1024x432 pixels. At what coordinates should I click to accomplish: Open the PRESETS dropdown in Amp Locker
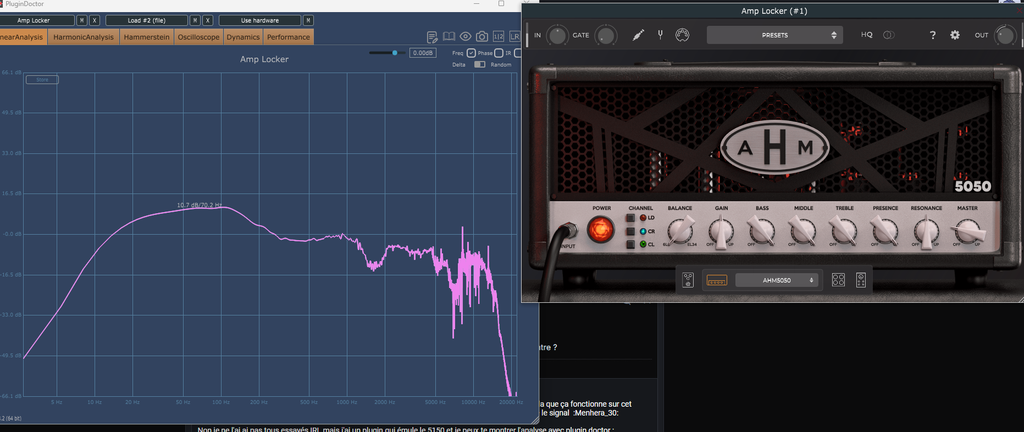click(775, 35)
